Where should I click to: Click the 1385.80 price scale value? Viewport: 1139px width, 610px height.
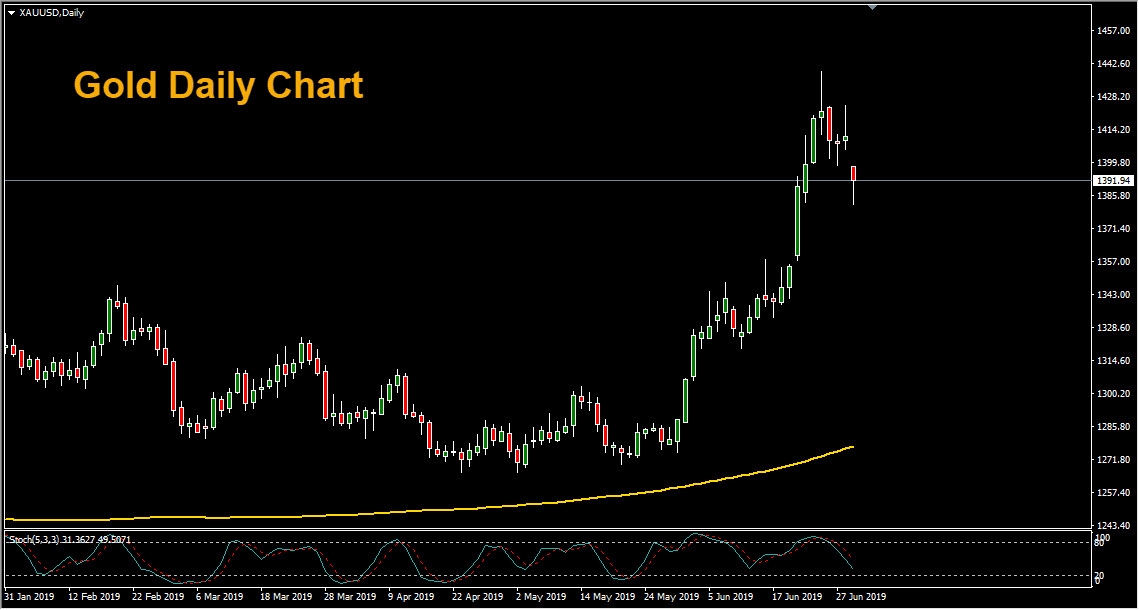1113,196
